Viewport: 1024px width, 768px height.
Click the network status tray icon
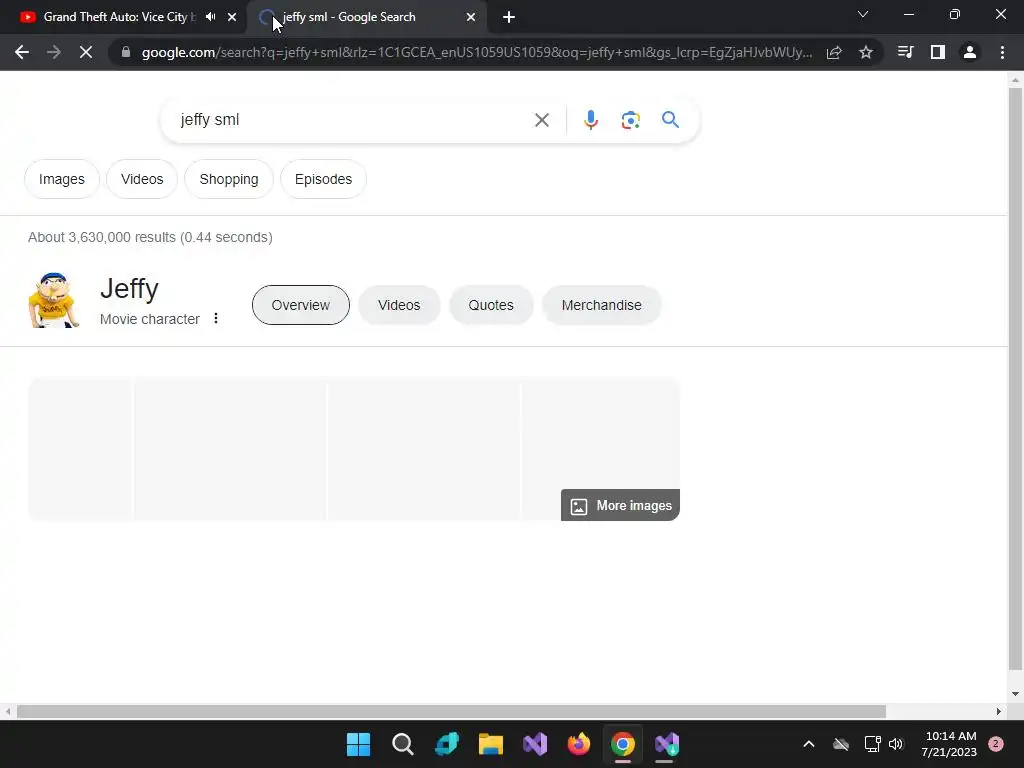872,744
